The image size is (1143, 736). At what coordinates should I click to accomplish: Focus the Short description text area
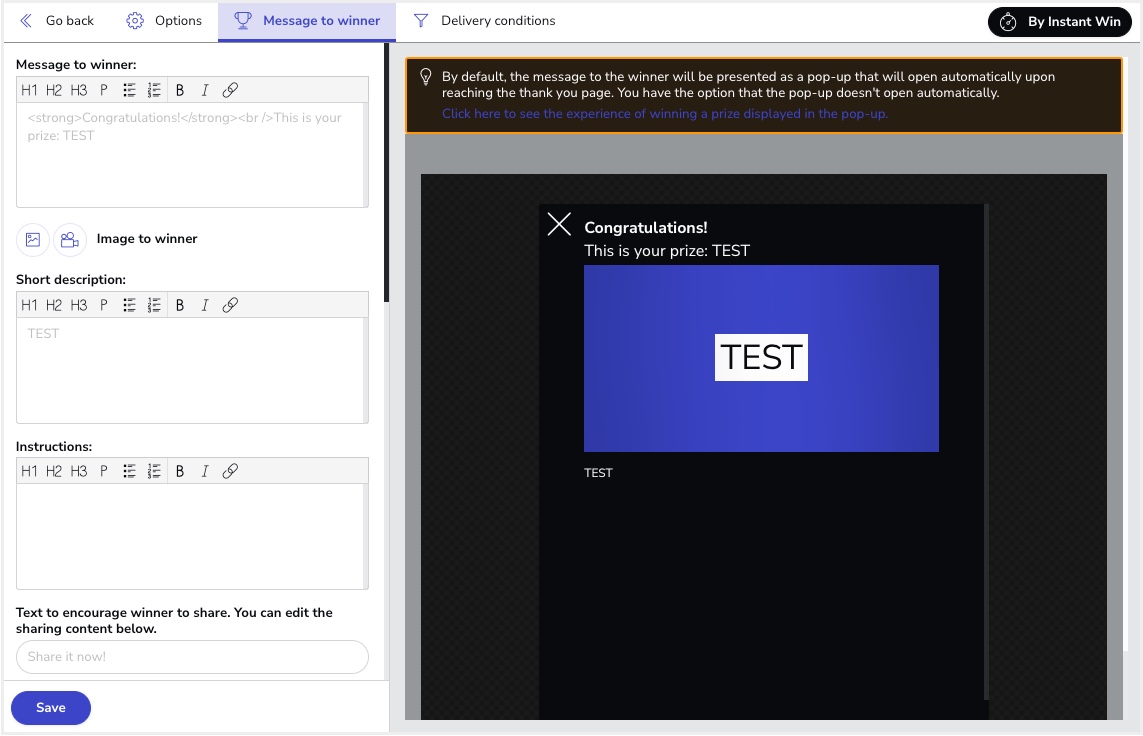point(192,370)
